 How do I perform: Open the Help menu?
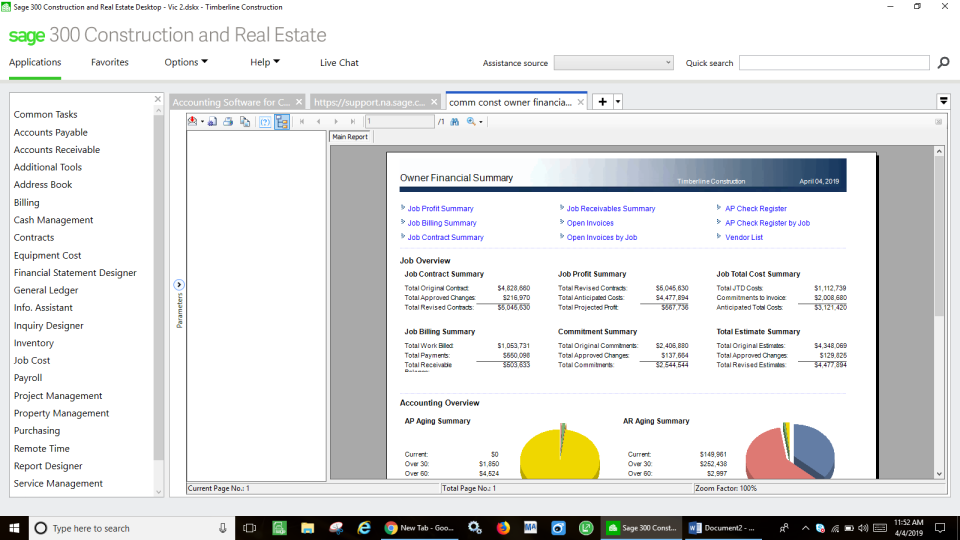[x=264, y=62]
